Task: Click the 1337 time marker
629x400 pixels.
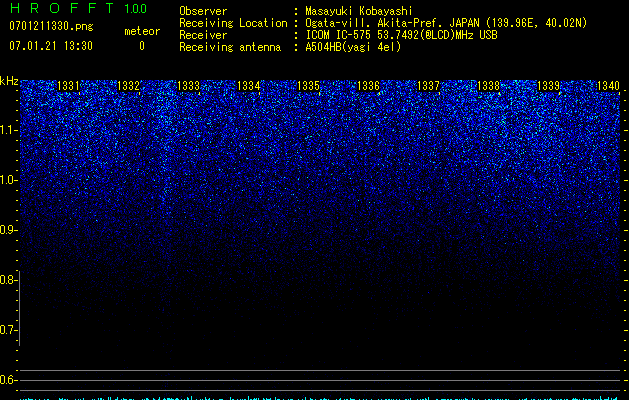Action: click(428, 86)
